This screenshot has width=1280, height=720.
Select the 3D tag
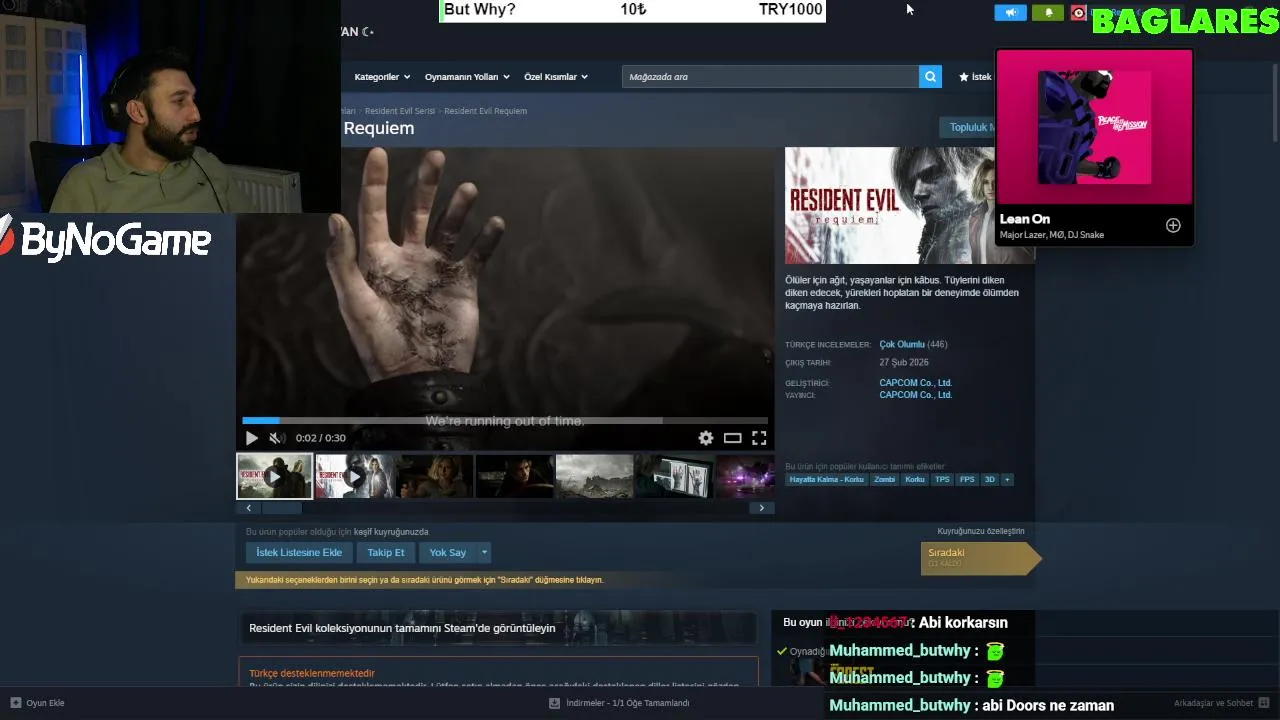point(990,480)
